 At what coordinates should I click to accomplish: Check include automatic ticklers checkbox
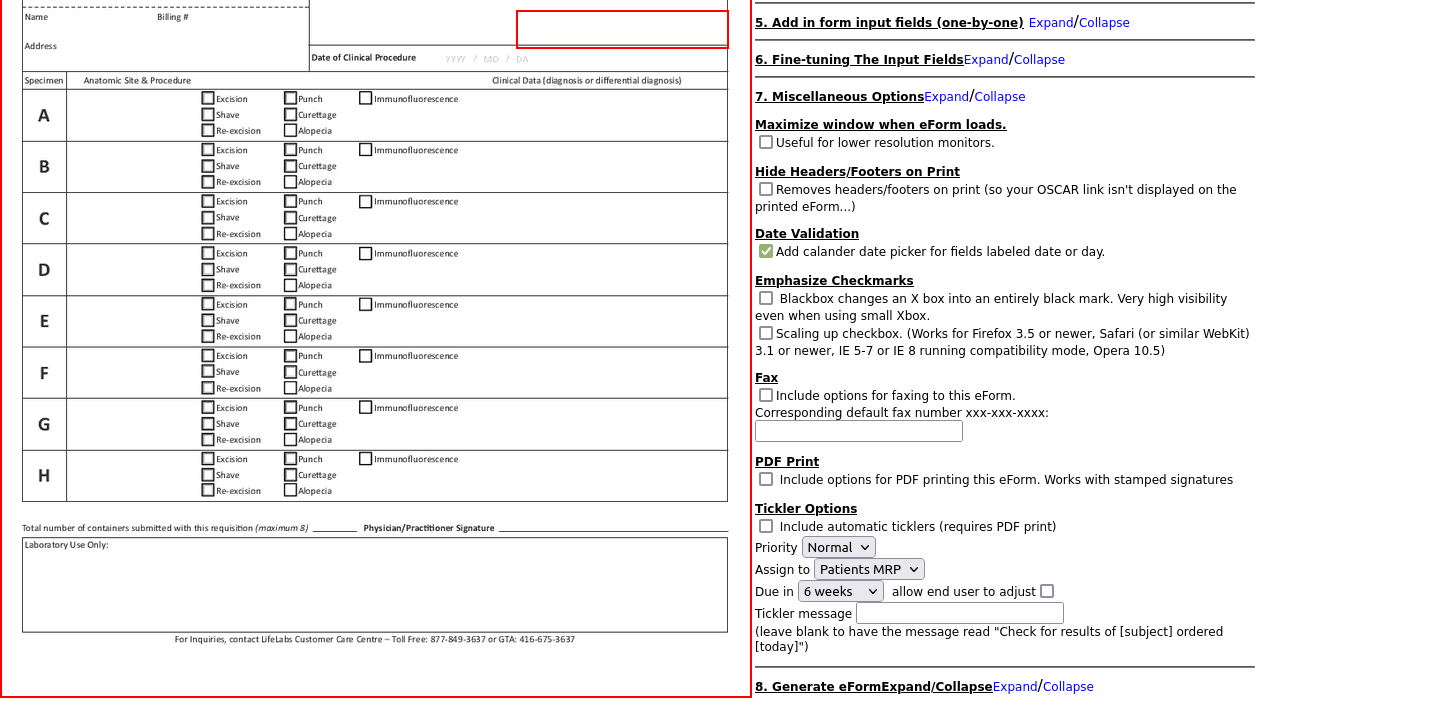click(x=766, y=526)
